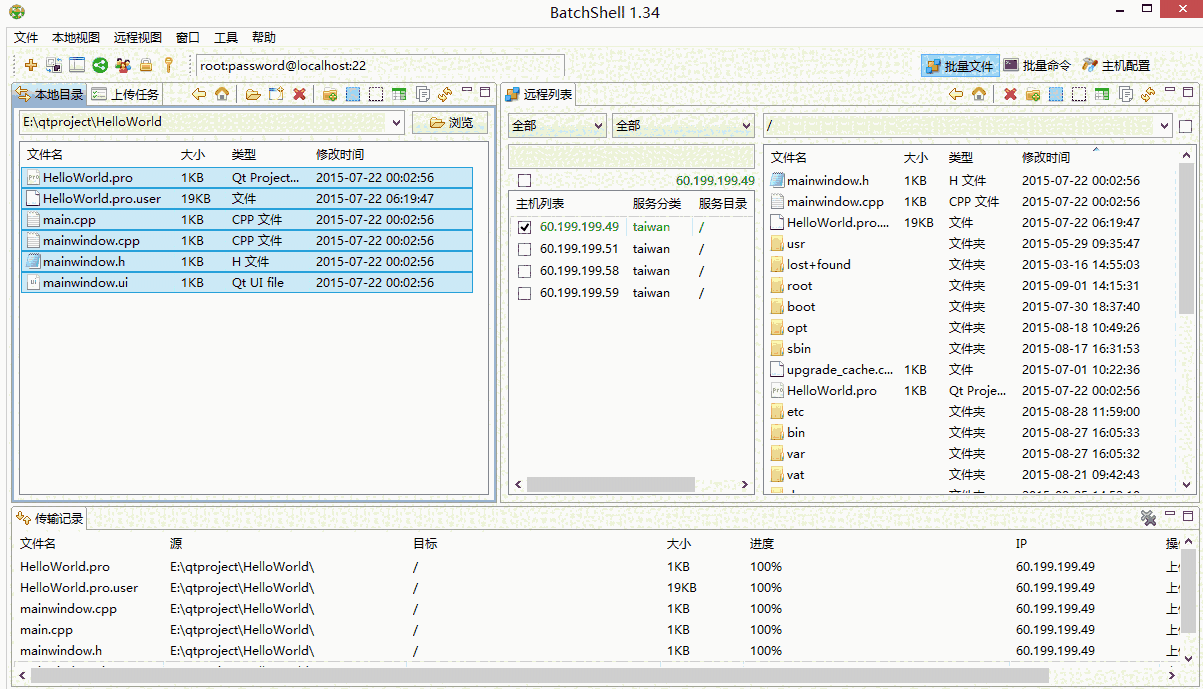This screenshot has height=689, width=1203.
Task: Switch to 批量命令 mode
Action: (x=1037, y=66)
